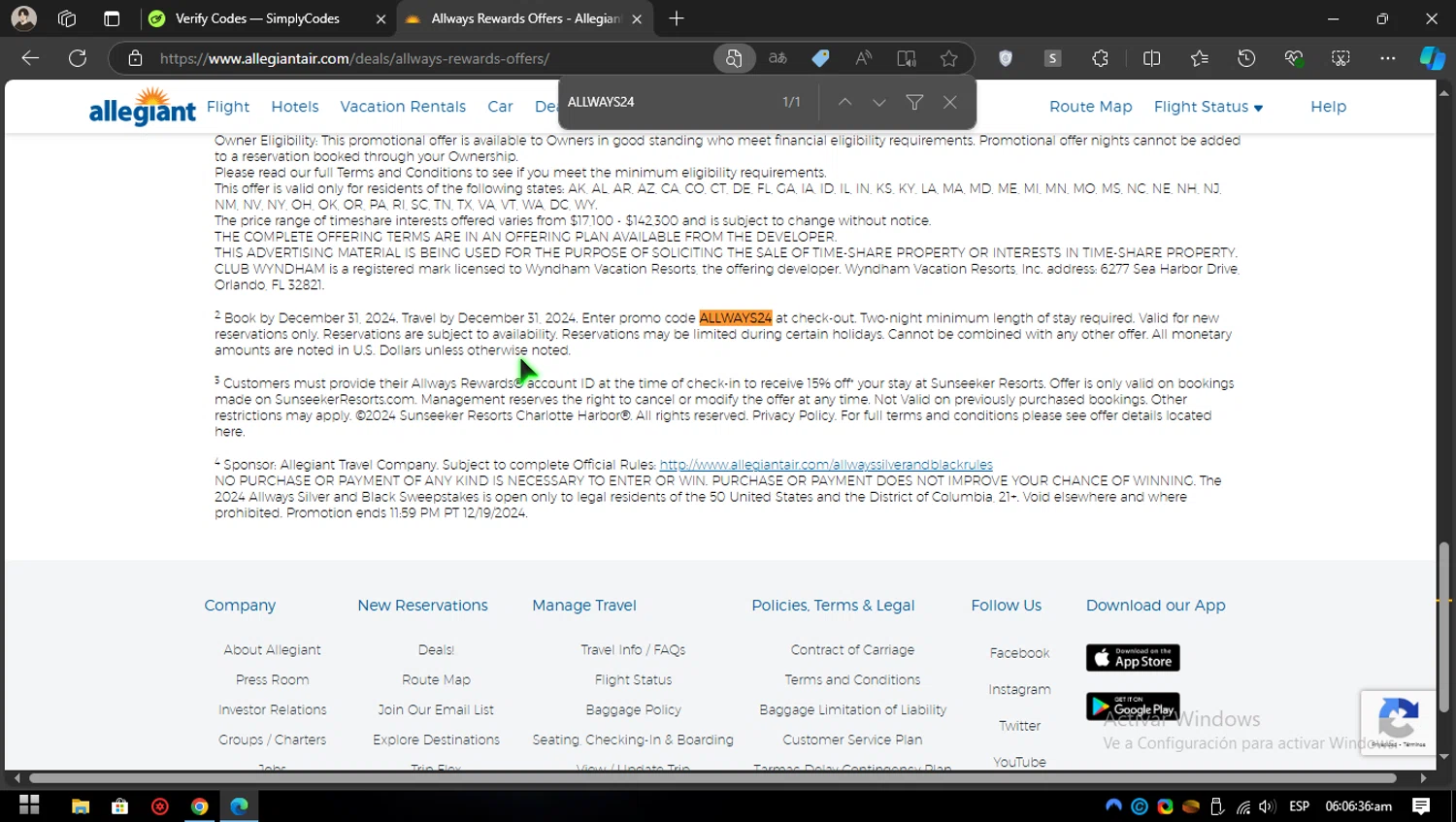
Task: Open browser history icon
Action: pyautogui.click(x=1246, y=58)
